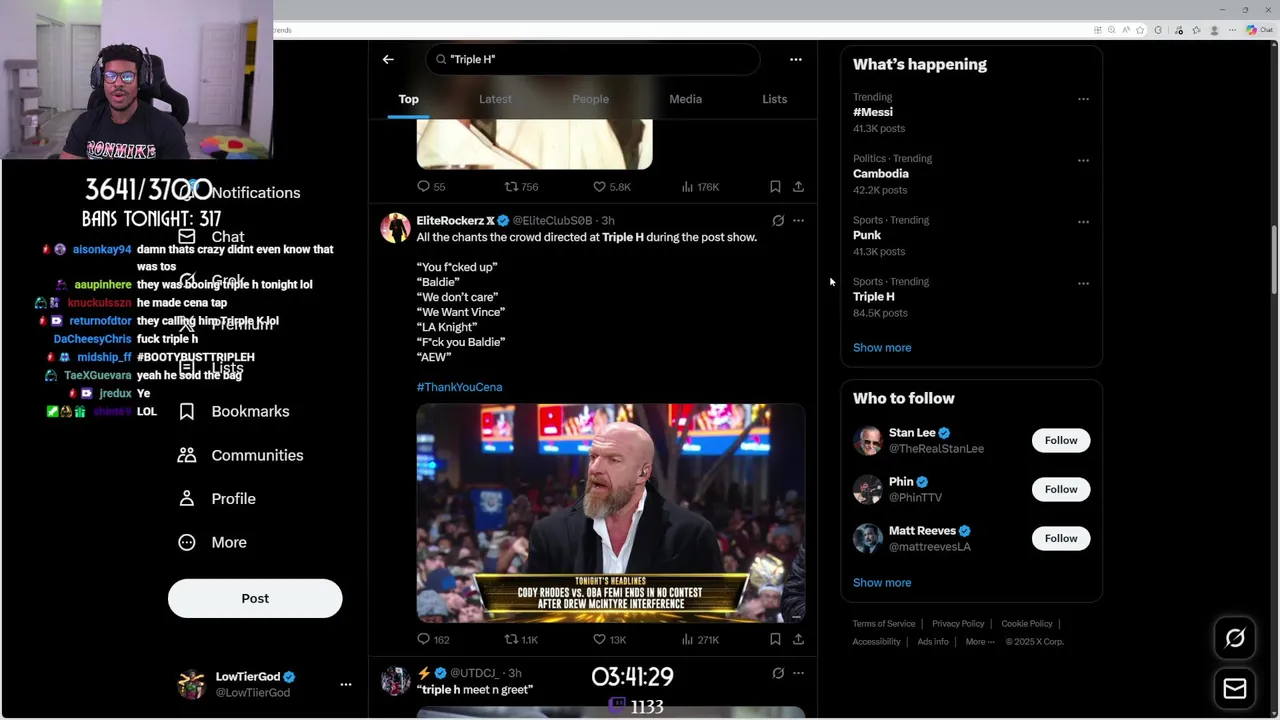Open the UTDCJ user avatar
This screenshot has height=720, width=1280.
point(395,681)
